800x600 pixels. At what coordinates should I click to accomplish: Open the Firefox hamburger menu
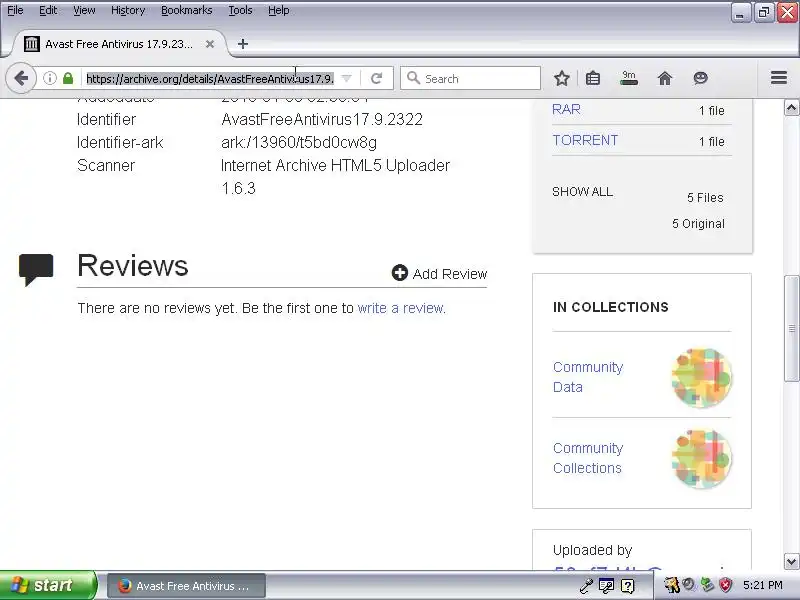(779, 78)
